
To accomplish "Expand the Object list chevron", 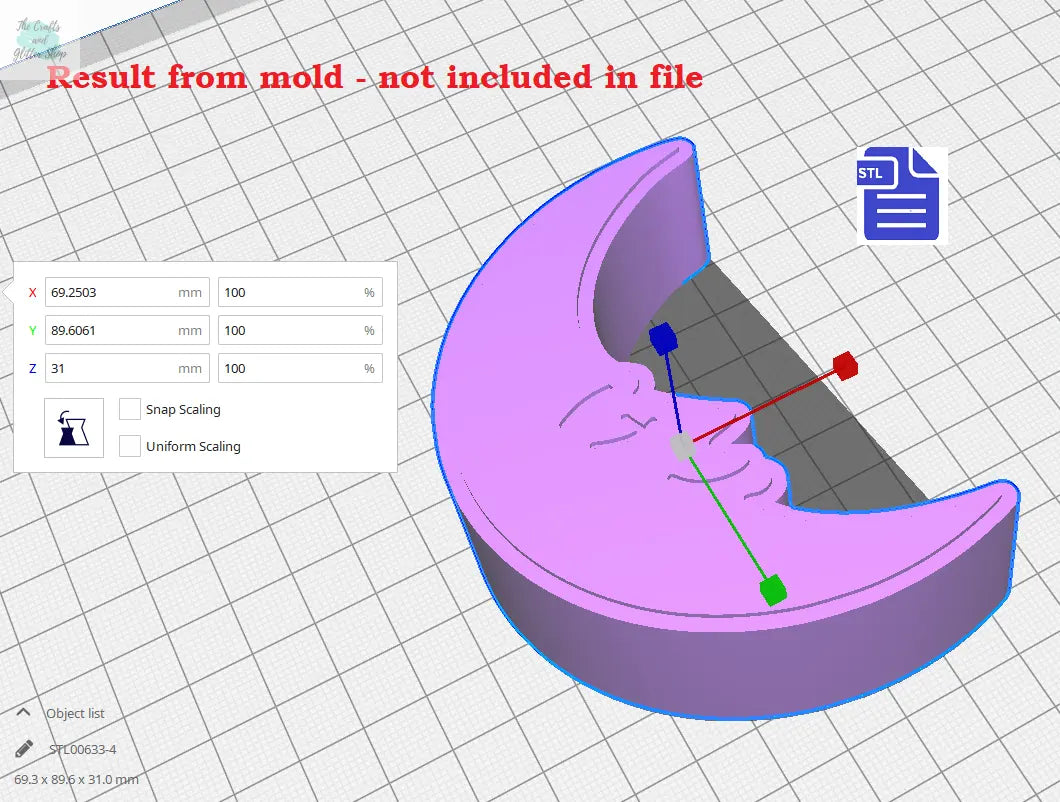I will click(x=24, y=713).
